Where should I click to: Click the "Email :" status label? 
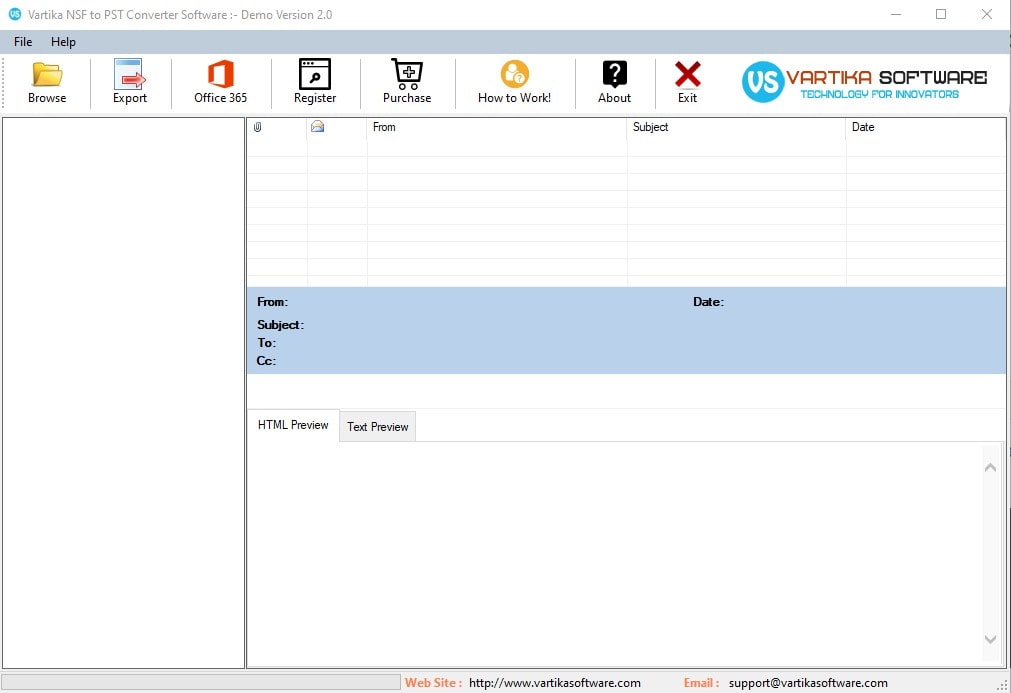[x=702, y=683]
